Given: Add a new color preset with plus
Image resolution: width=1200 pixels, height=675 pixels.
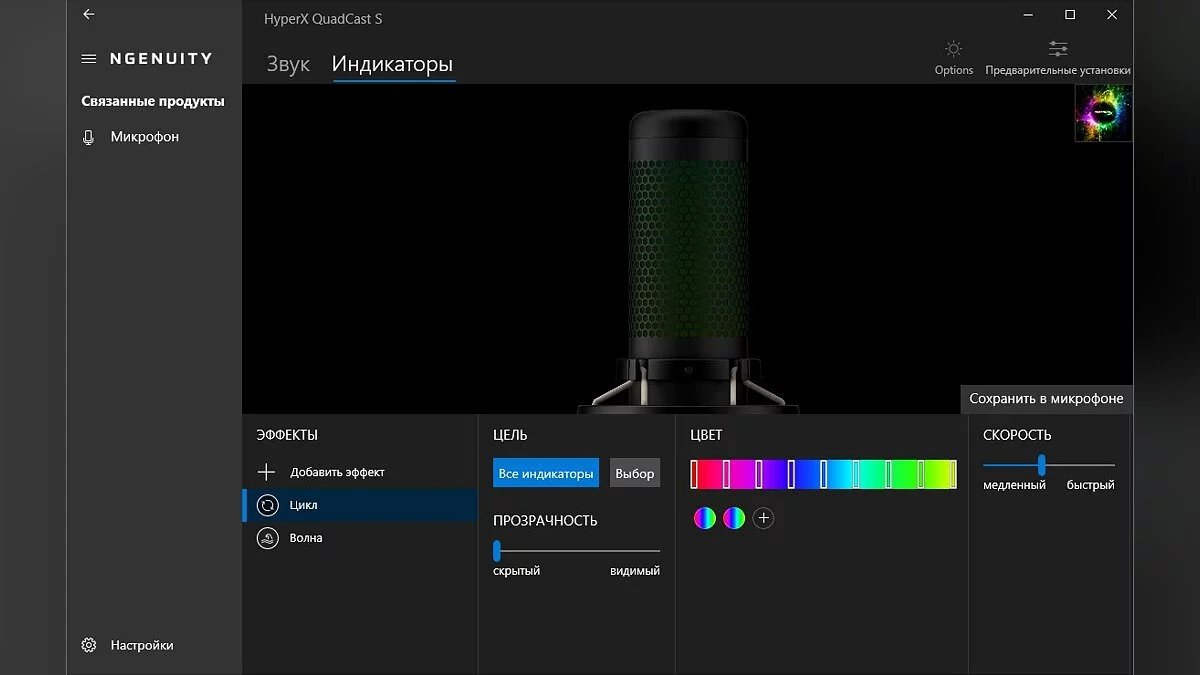Looking at the screenshot, I should click(763, 518).
